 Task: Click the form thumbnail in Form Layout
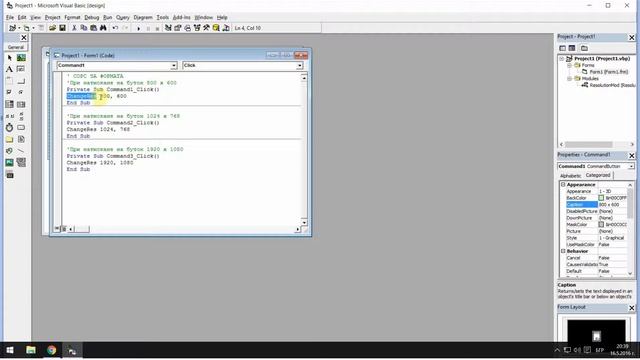(x=596, y=336)
